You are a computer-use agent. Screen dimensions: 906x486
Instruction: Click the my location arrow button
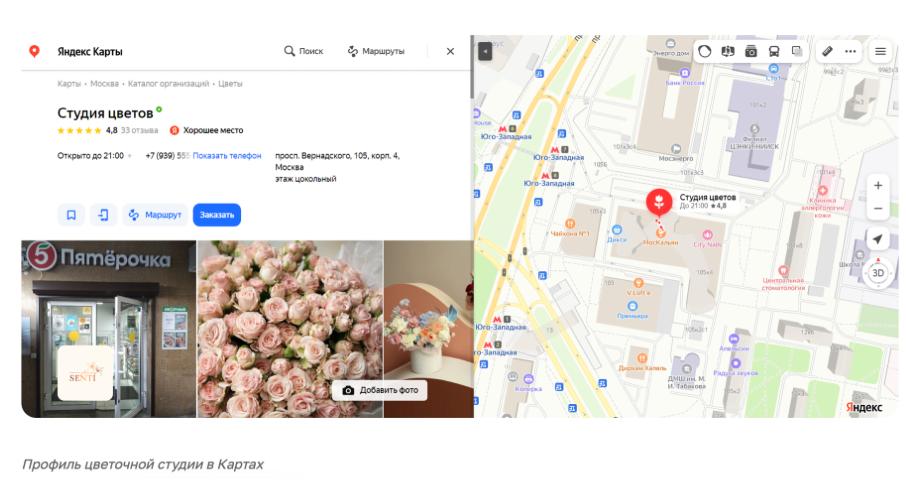878,239
